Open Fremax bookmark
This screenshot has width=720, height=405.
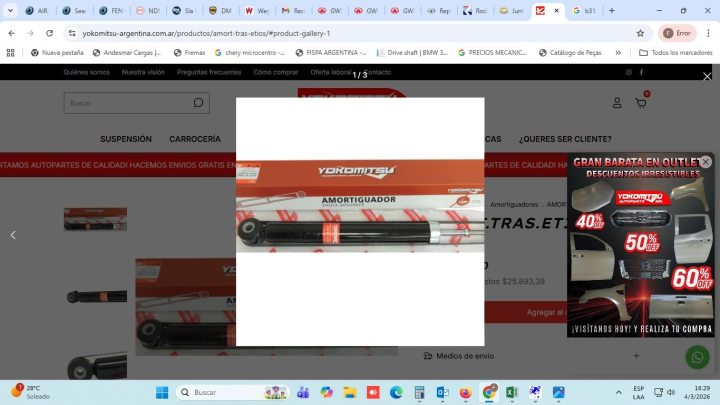189,53
